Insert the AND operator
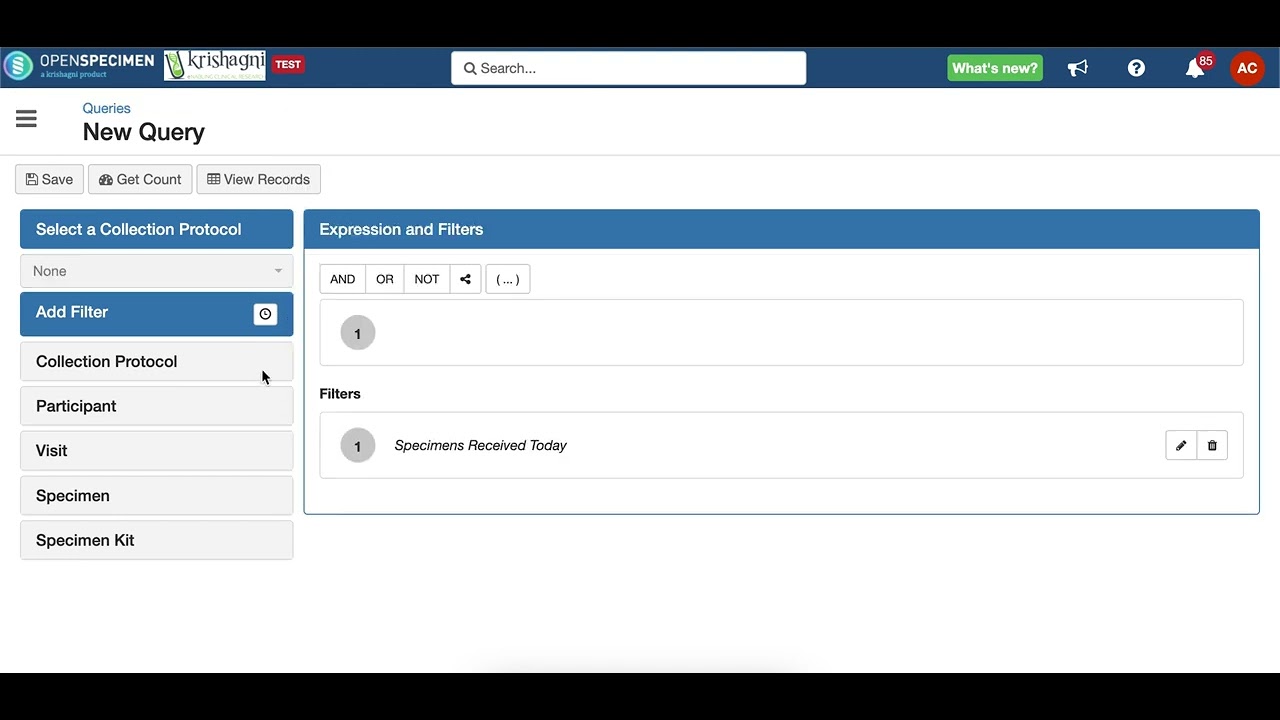The width and height of the screenshot is (1280, 720). pyautogui.click(x=342, y=279)
